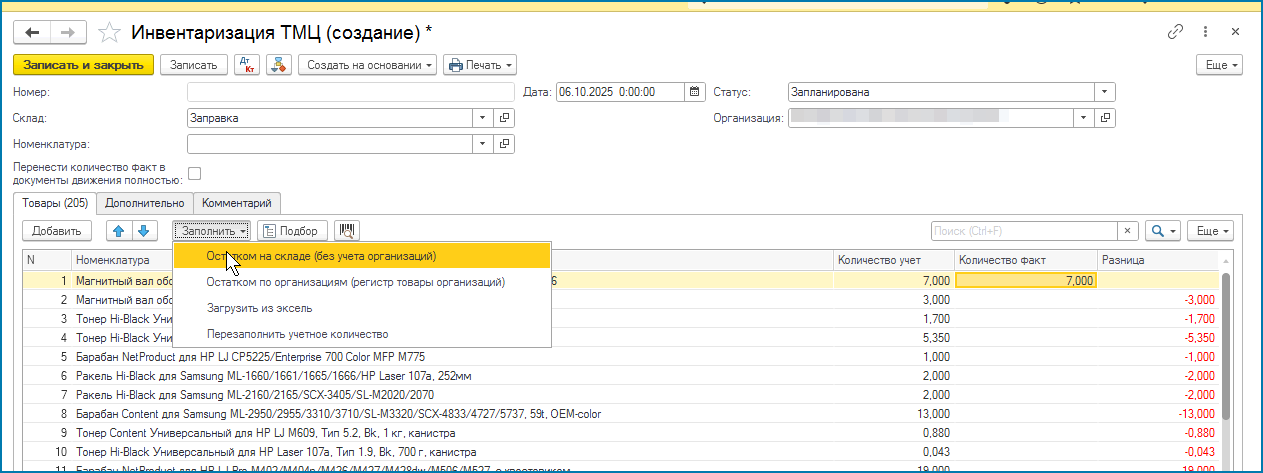The image size is (1263, 473).
Task: Expand Создать на основании menu
Action: 368,65
